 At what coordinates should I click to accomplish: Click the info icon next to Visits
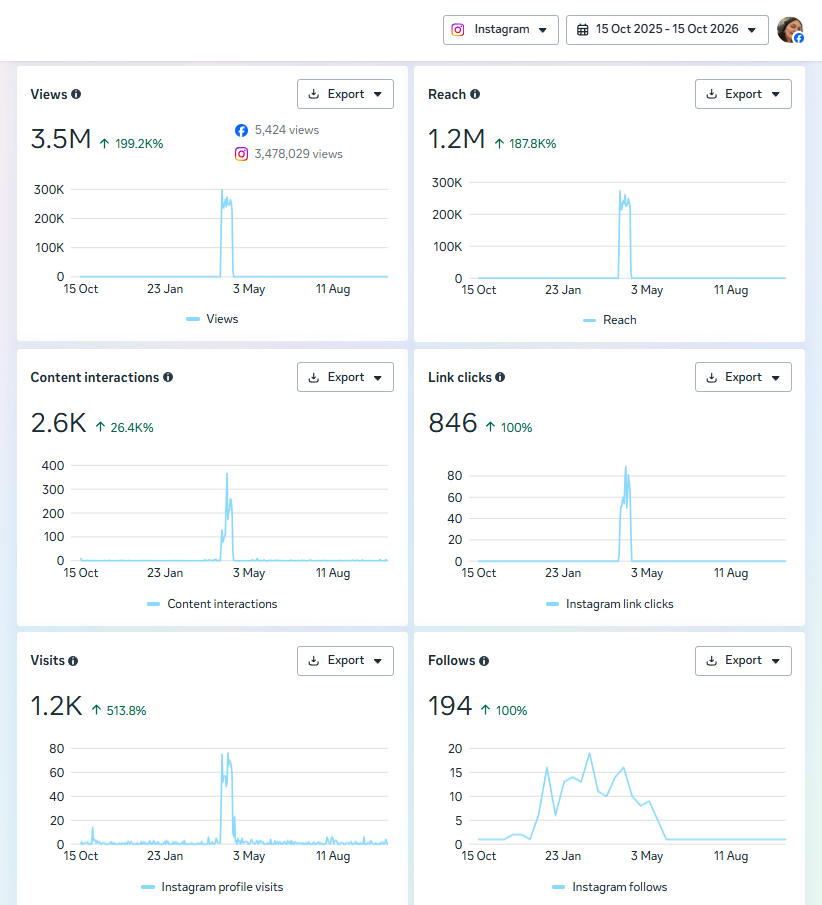73,661
